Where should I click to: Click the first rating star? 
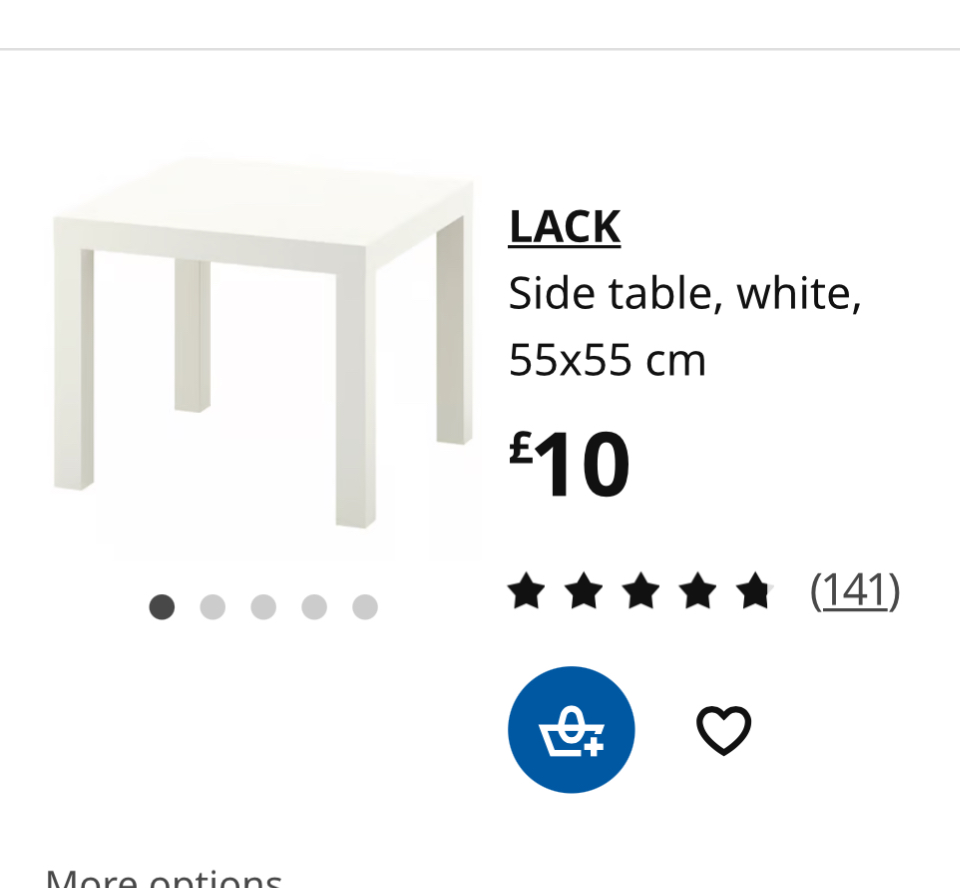(526, 592)
